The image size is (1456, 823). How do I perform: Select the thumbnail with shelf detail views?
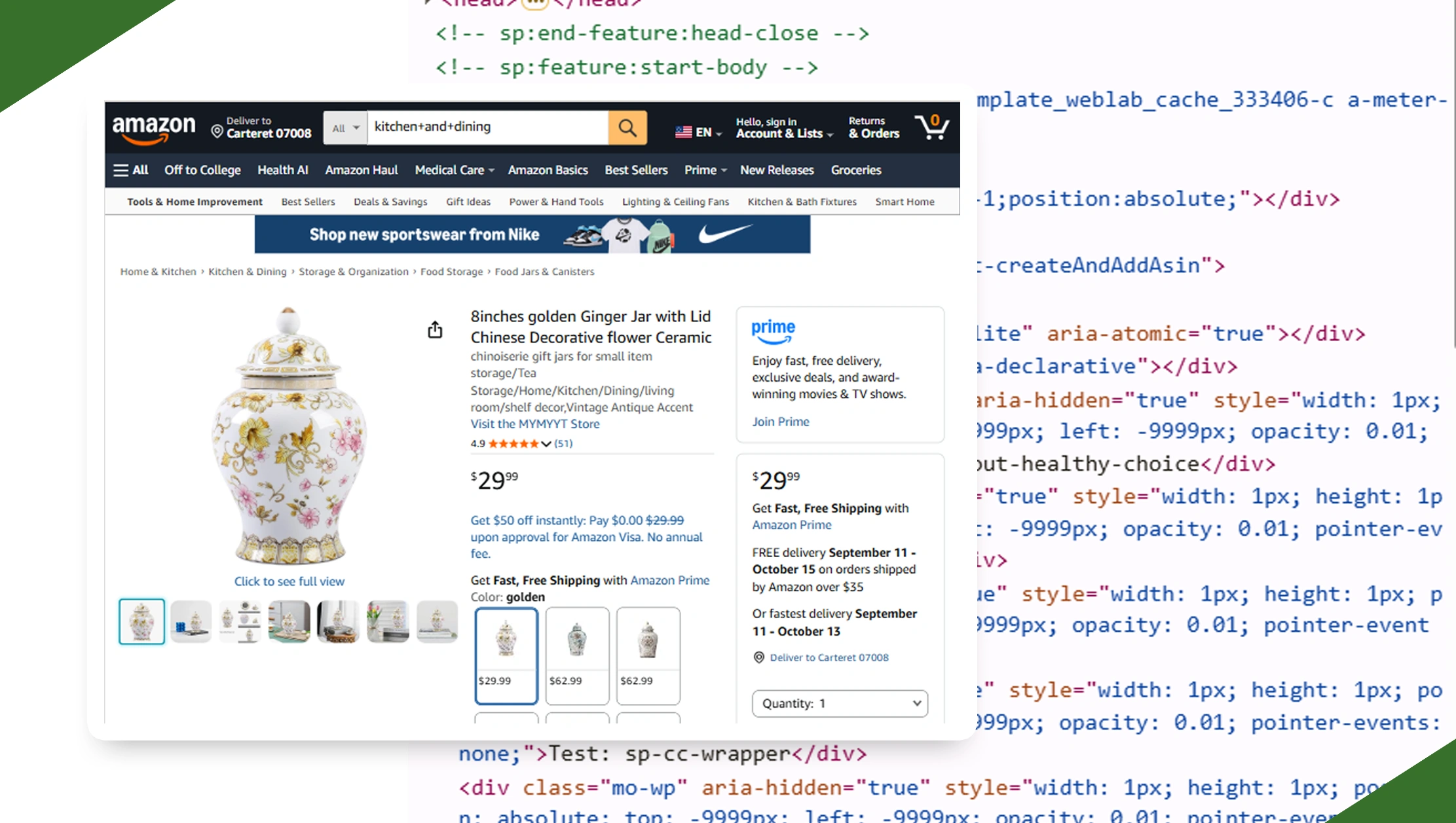tap(240, 621)
